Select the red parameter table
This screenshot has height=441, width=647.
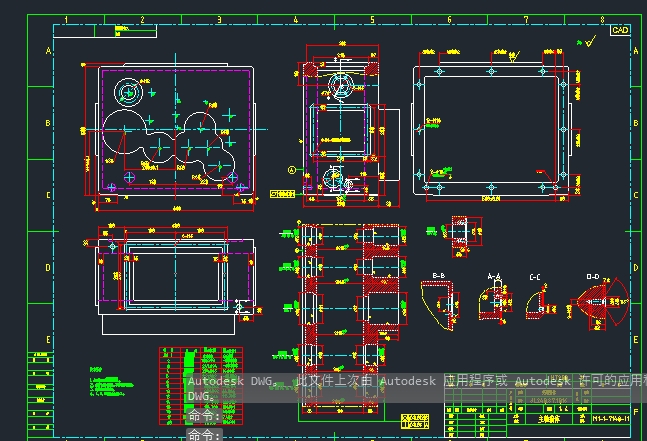(201, 386)
